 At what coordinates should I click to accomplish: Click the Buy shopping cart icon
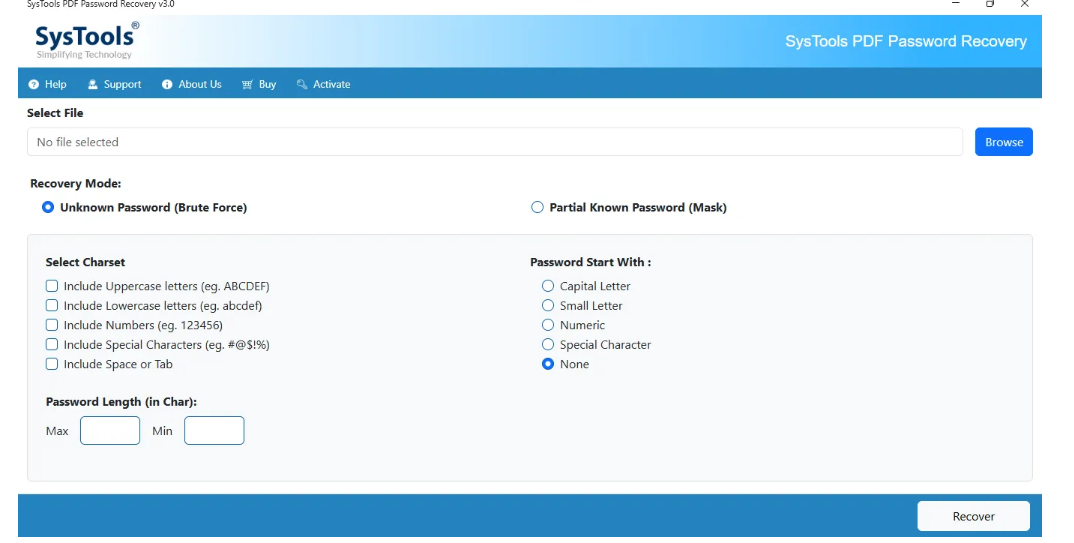(247, 85)
